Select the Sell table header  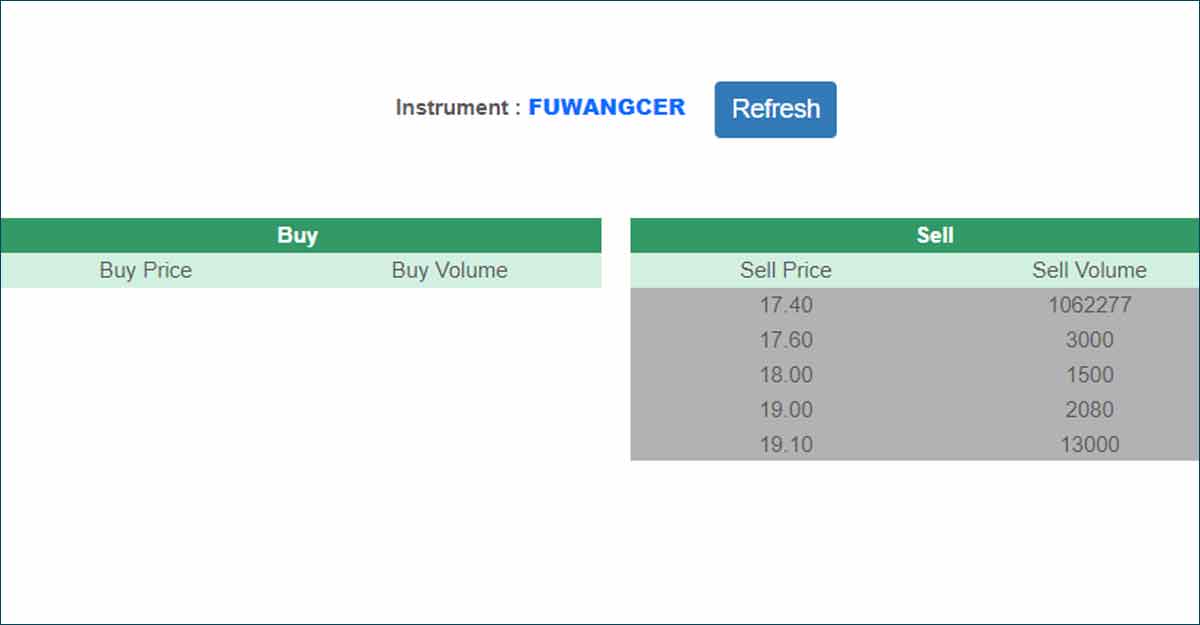coord(934,236)
